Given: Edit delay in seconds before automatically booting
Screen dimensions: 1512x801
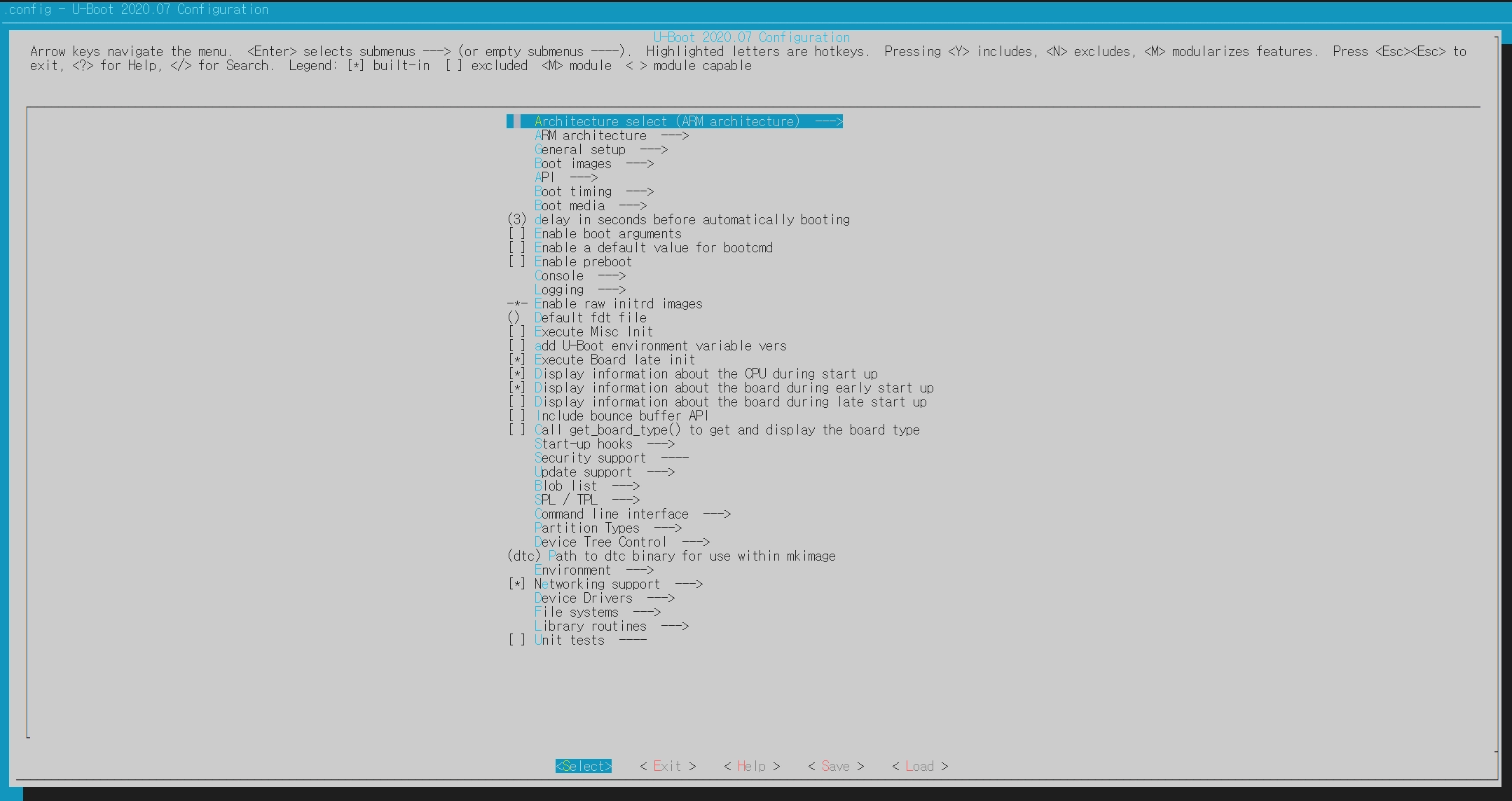Looking at the screenshot, I should point(678,219).
